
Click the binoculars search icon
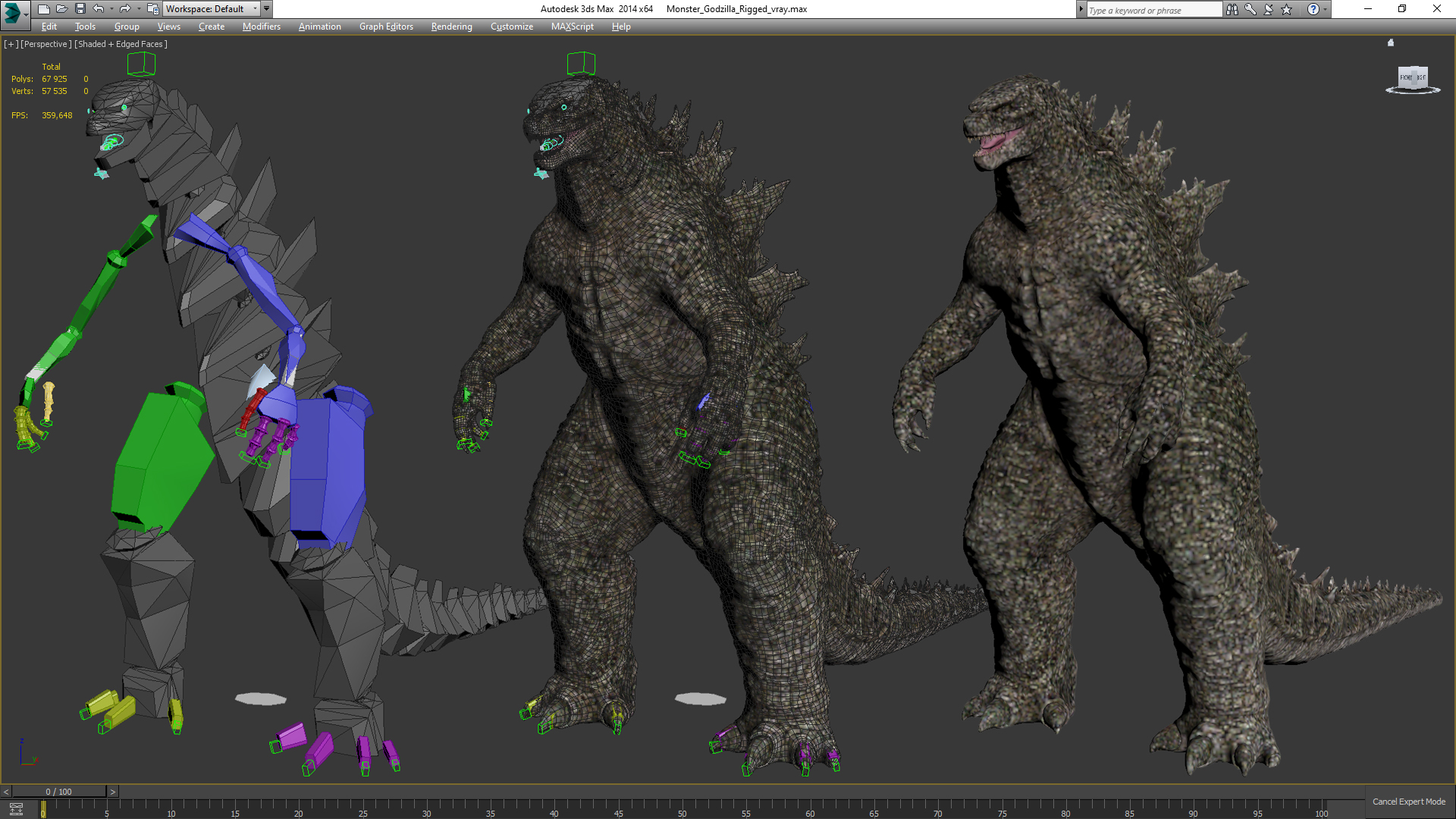pos(1232,9)
